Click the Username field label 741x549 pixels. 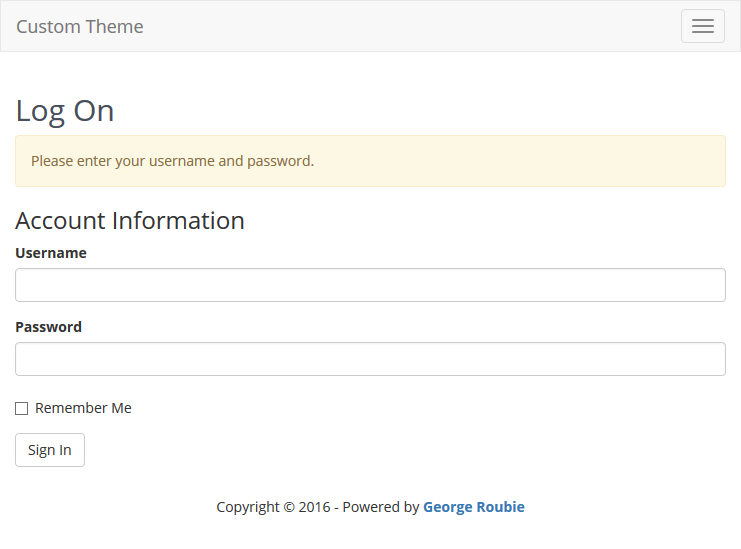pos(51,253)
